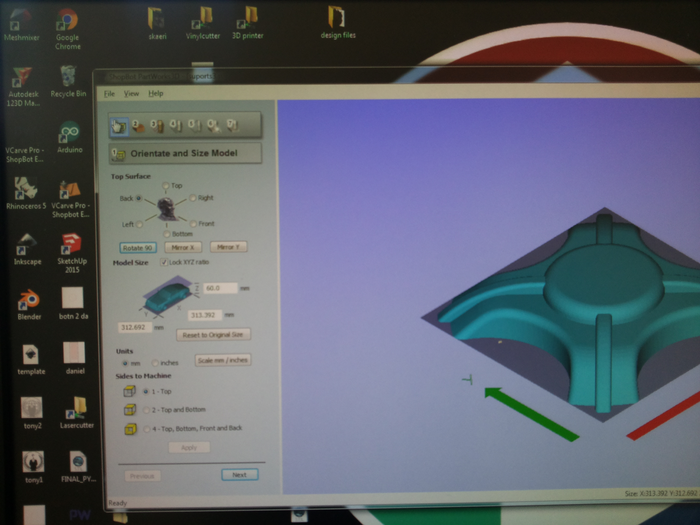Click the Z size field showing 60.0
The image size is (700, 525).
click(x=220, y=288)
